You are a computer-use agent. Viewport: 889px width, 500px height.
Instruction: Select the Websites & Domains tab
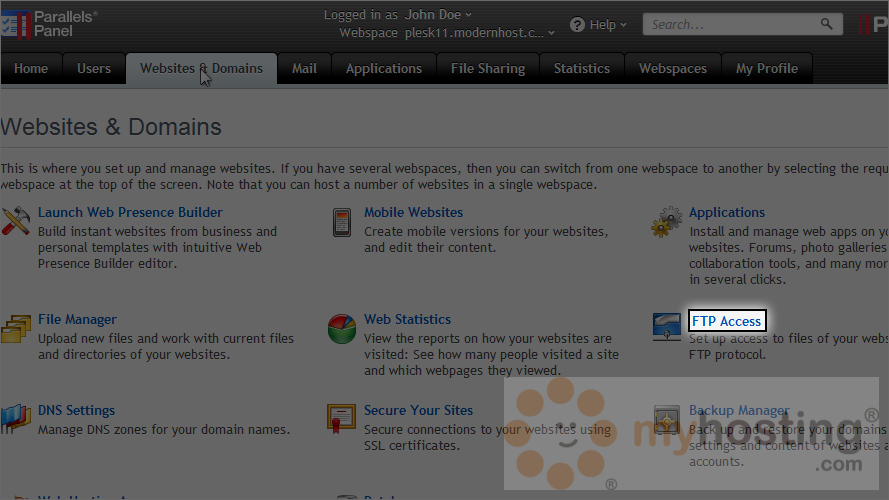coord(201,69)
